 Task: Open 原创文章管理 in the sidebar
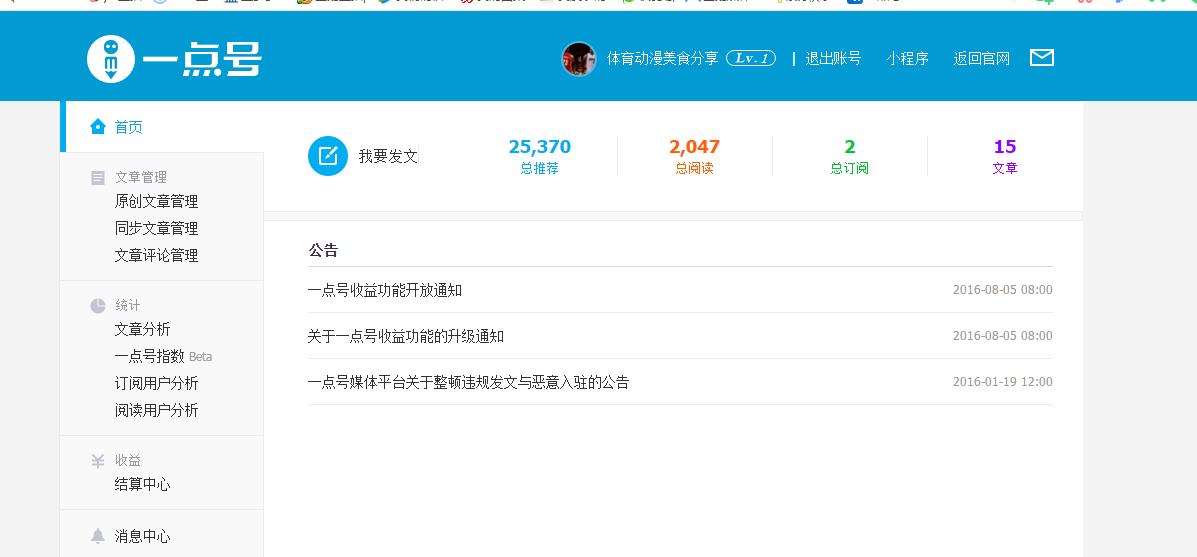click(x=156, y=201)
